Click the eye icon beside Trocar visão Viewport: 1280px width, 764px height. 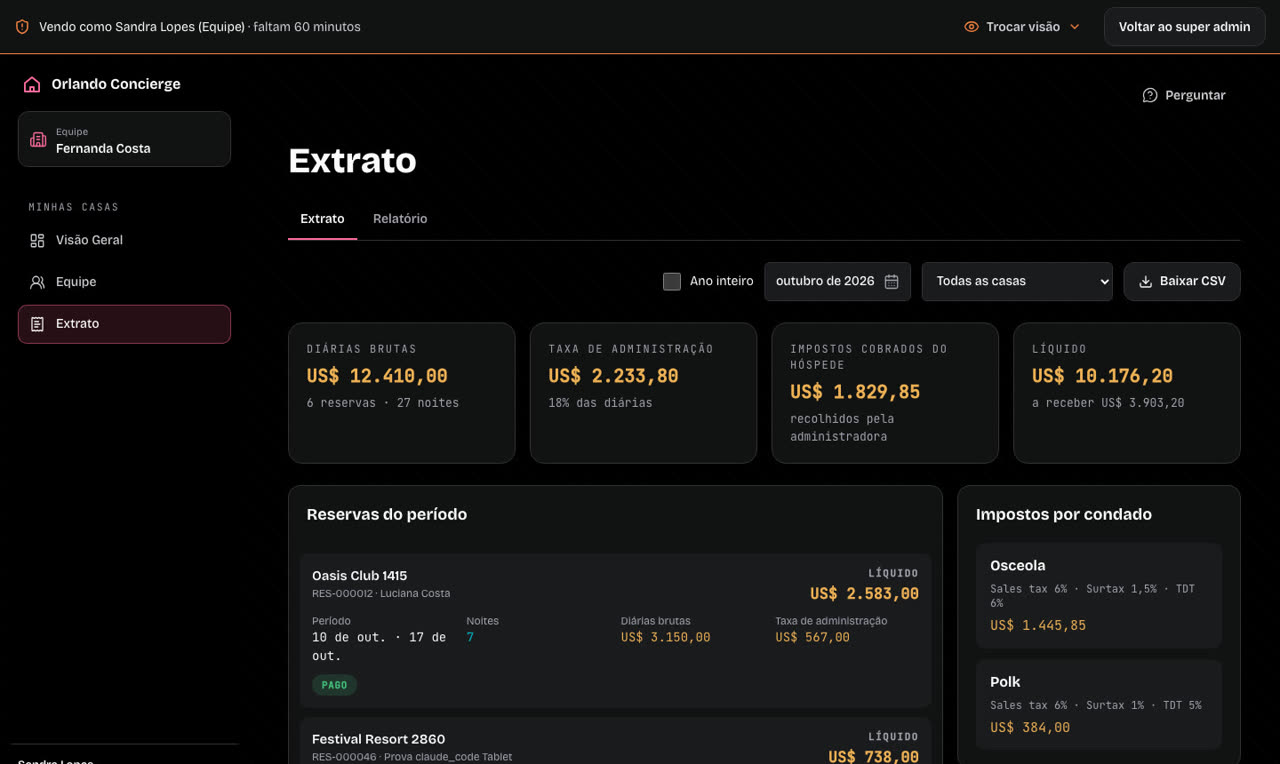pyautogui.click(x=971, y=27)
